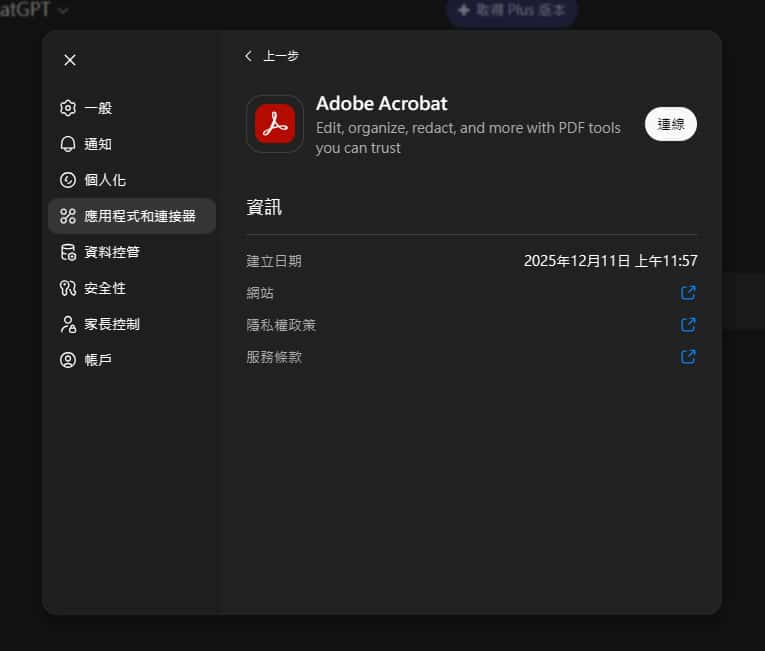This screenshot has height=651, width=765.
Task: Open the 隱私權政策 external link icon
Action: [688, 325]
